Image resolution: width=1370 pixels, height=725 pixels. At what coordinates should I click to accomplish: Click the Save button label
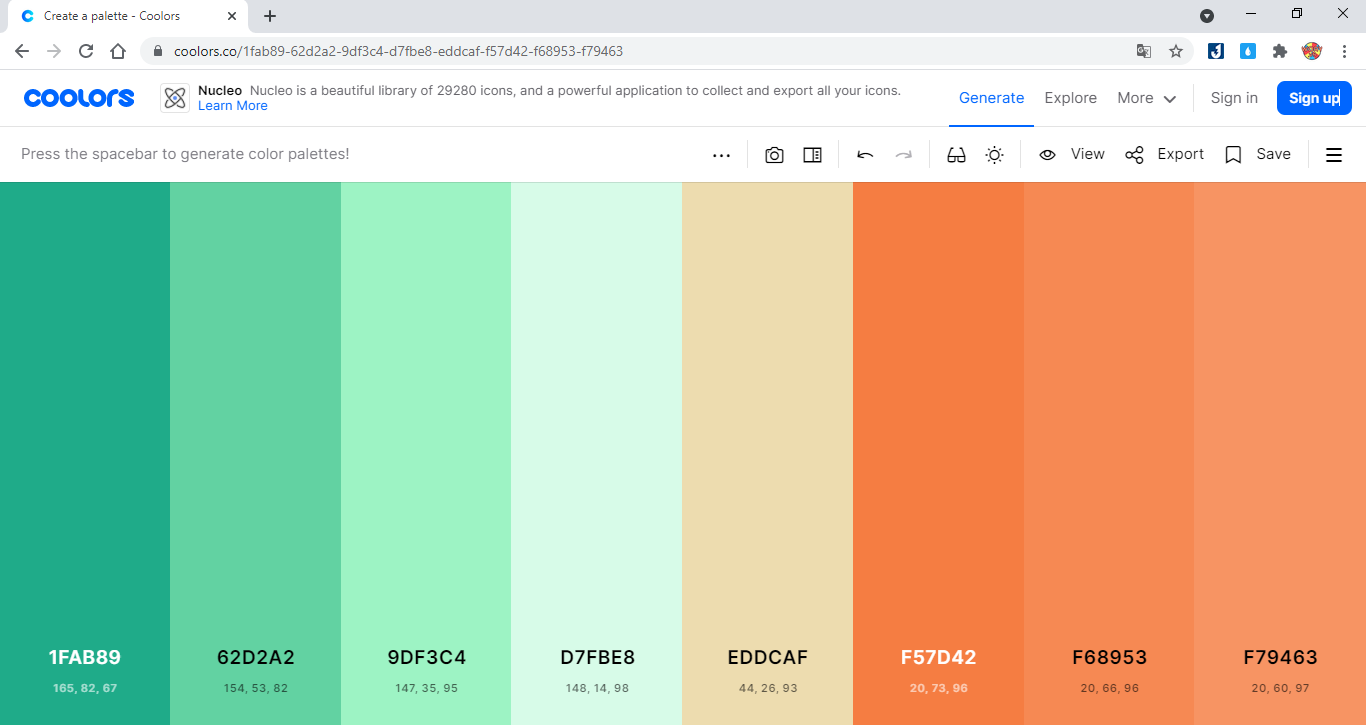point(1274,154)
